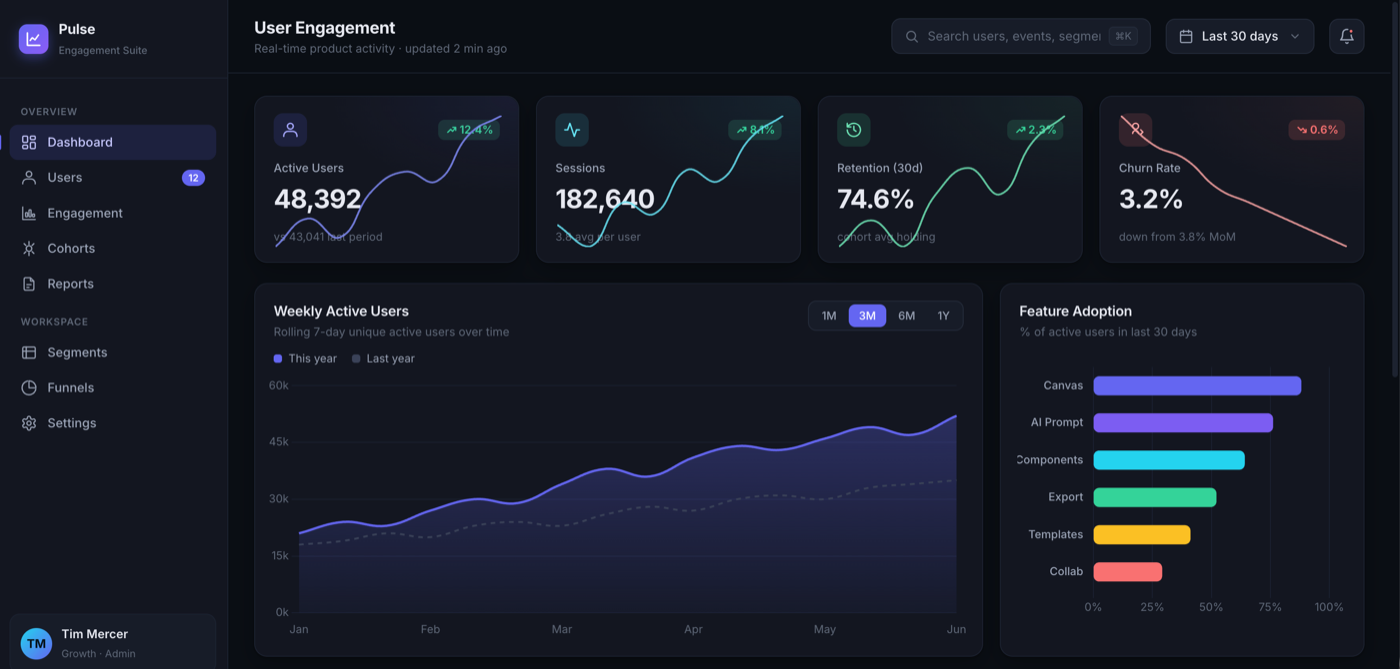Click the 2.3% retention growth badge

[x=1036, y=130]
